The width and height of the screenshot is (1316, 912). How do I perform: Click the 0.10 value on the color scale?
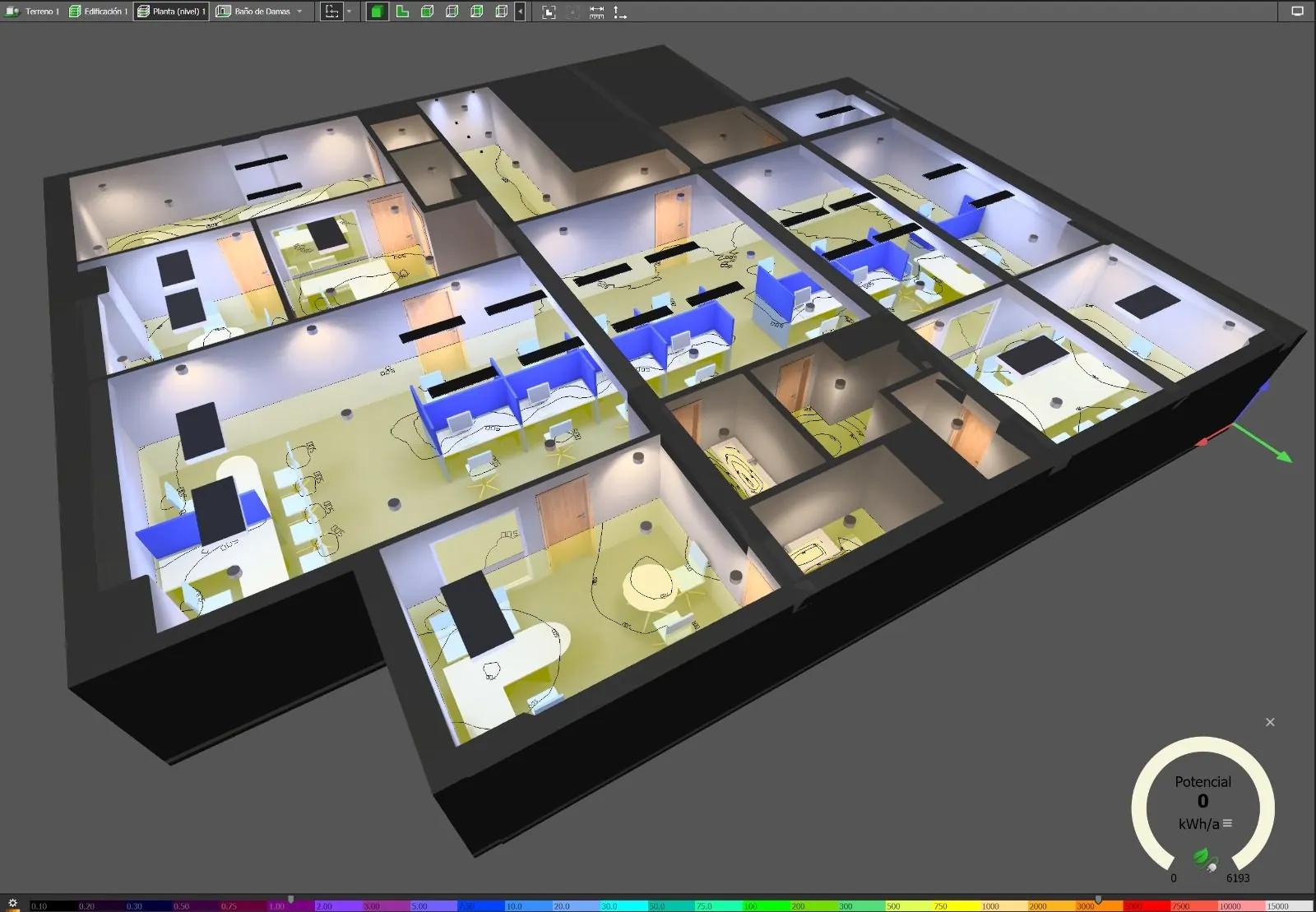pyautogui.click(x=39, y=906)
